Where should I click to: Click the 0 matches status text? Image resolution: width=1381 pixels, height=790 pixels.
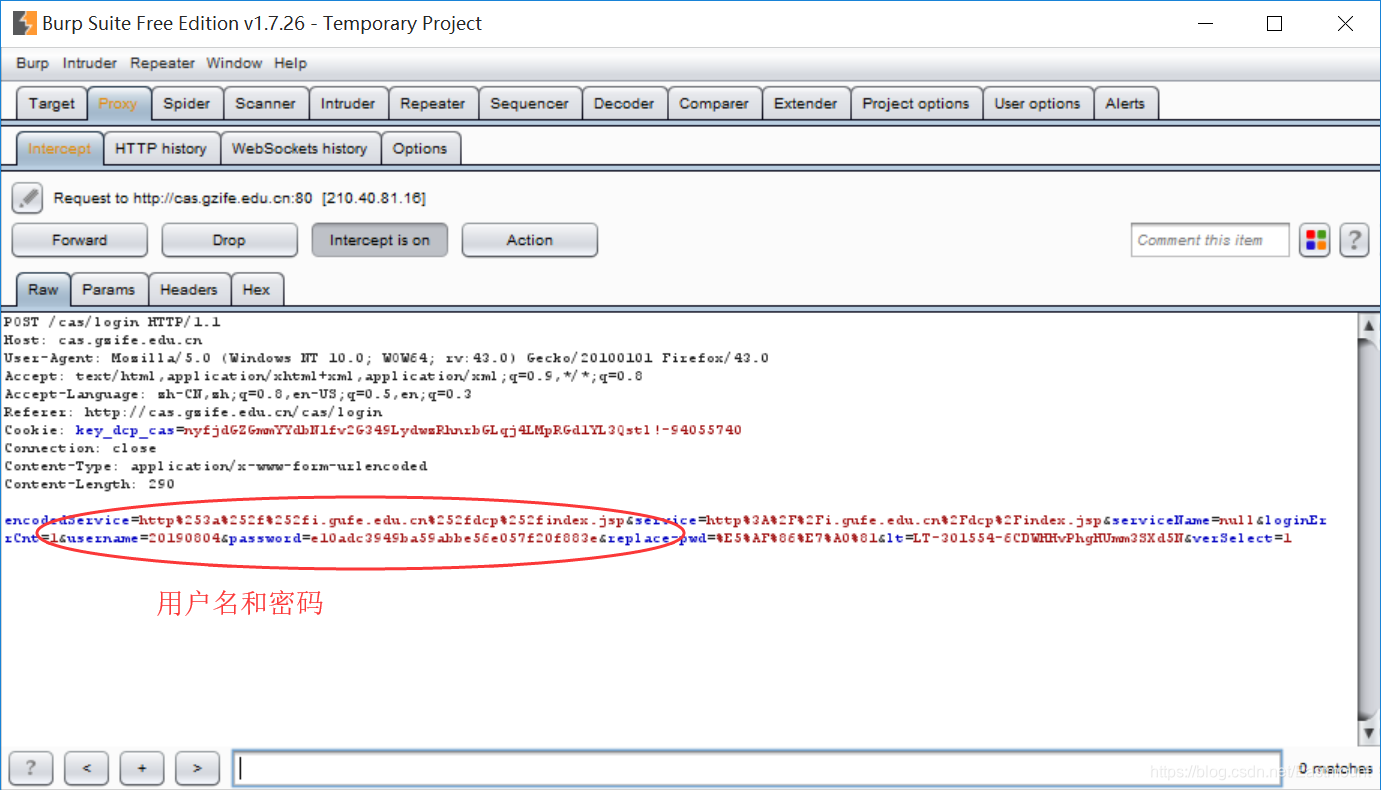(x=1333, y=768)
